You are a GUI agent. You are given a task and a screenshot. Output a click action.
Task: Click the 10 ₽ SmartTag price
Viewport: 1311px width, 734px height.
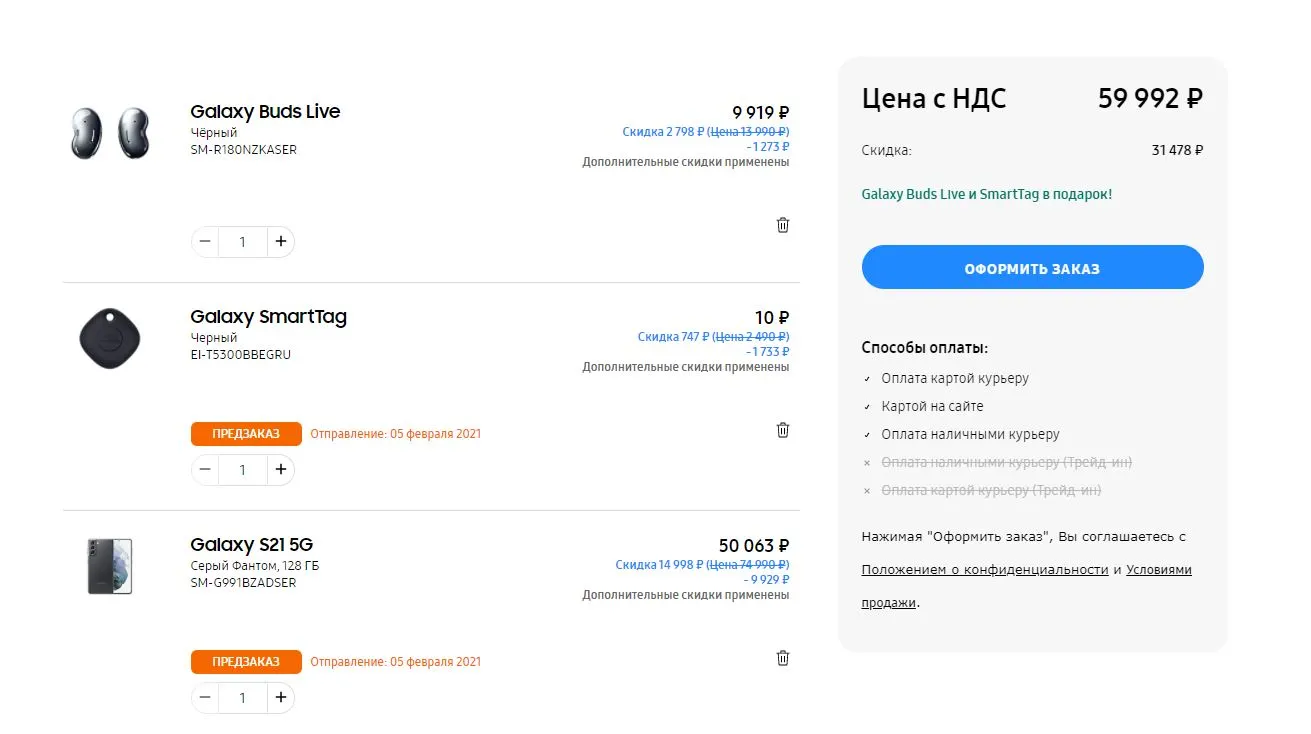pyautogui.click(x=772, y=318)
